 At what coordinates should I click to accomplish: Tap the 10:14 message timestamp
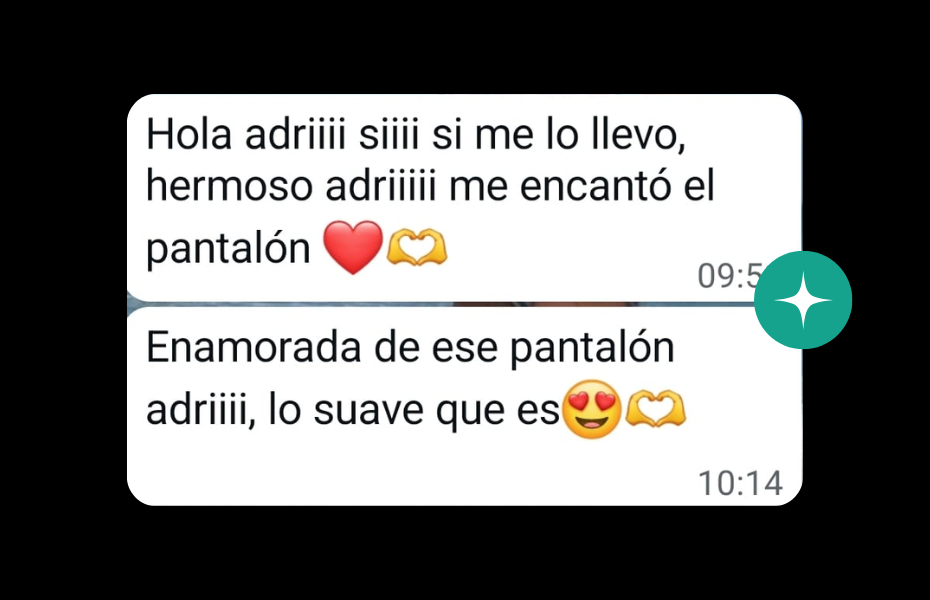(741, 483)
